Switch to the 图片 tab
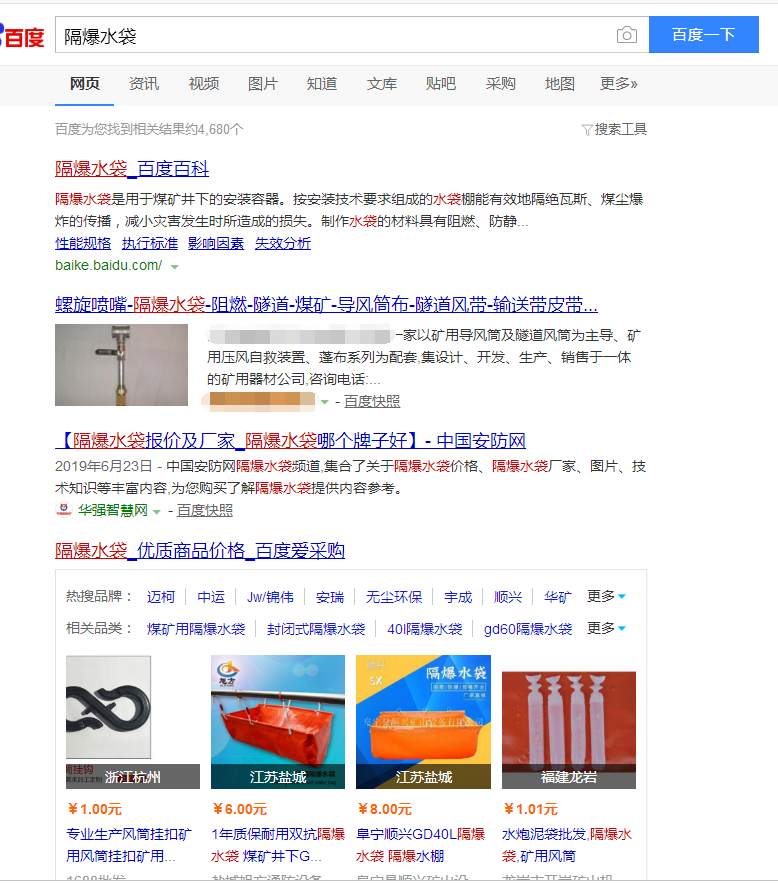Screen dimensions: 778x883 263,84
